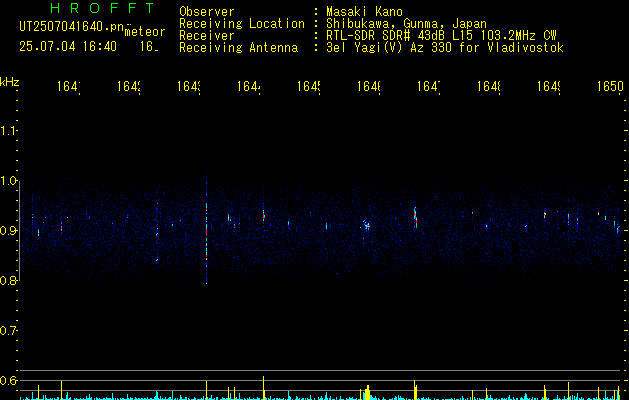Click the 1.1 frequency axis label
The image size is (629, 400).
8,130
